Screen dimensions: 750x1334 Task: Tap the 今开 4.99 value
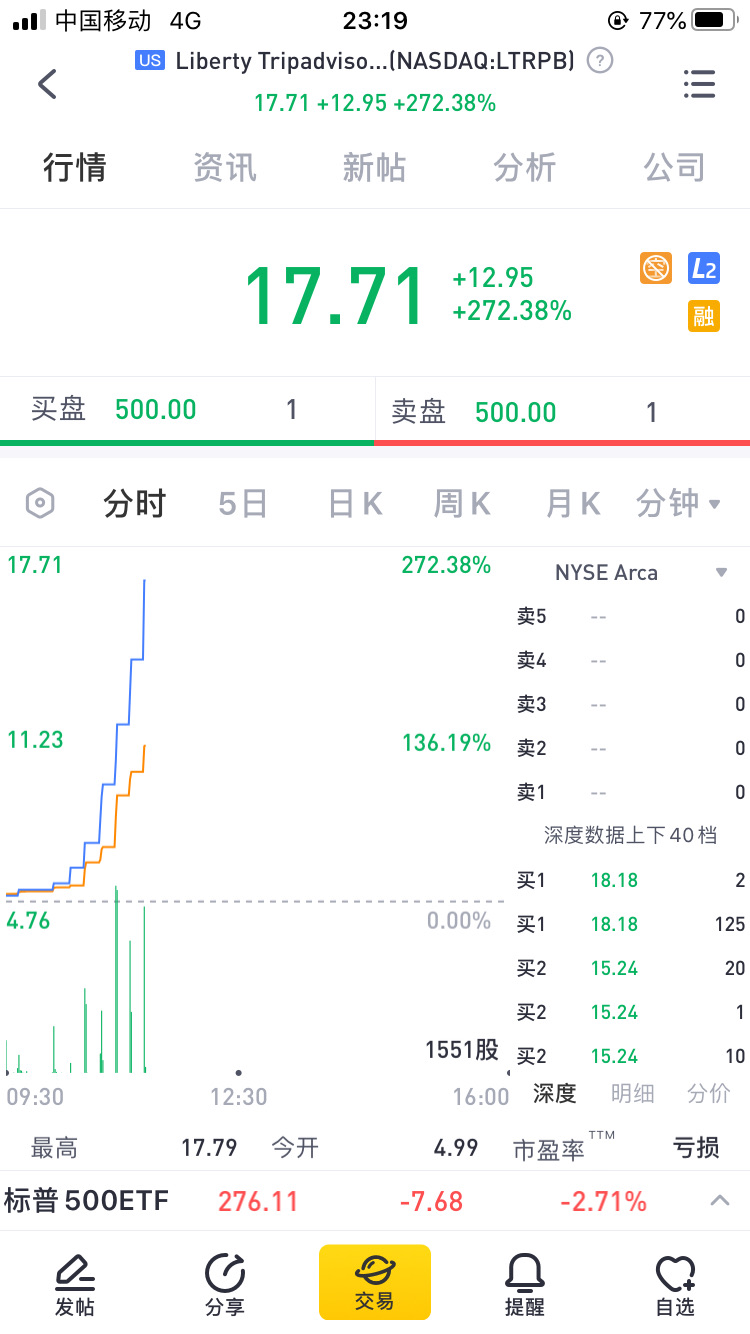[456, 1147]
